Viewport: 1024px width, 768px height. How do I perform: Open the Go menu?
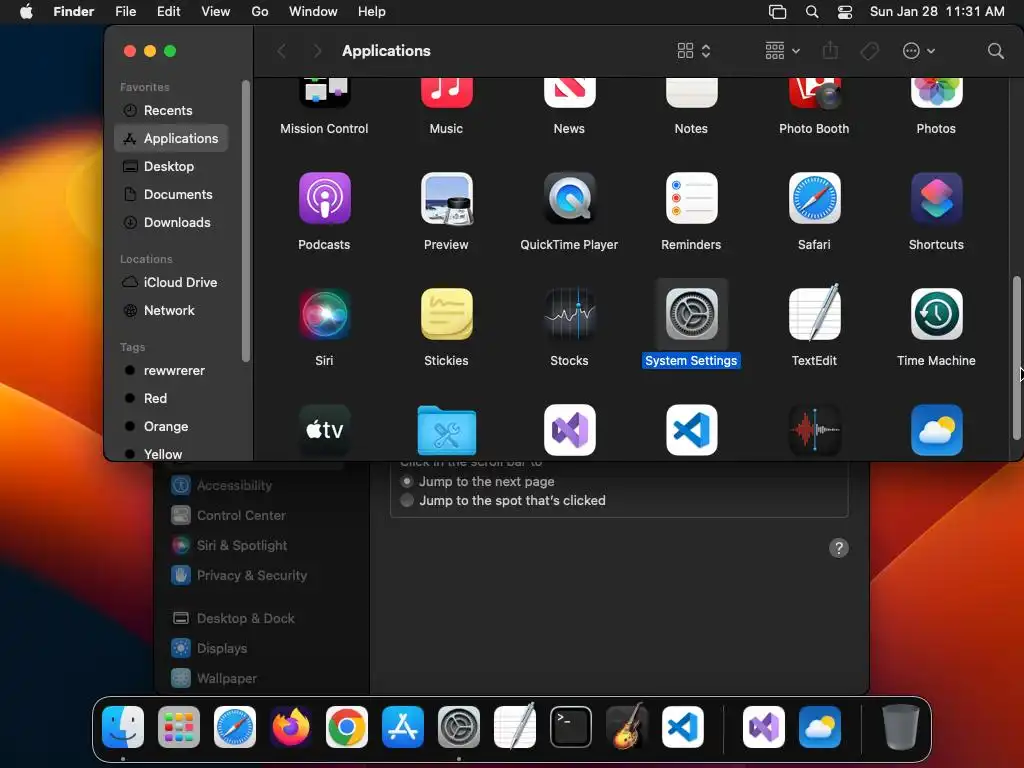tap(260, 12)
